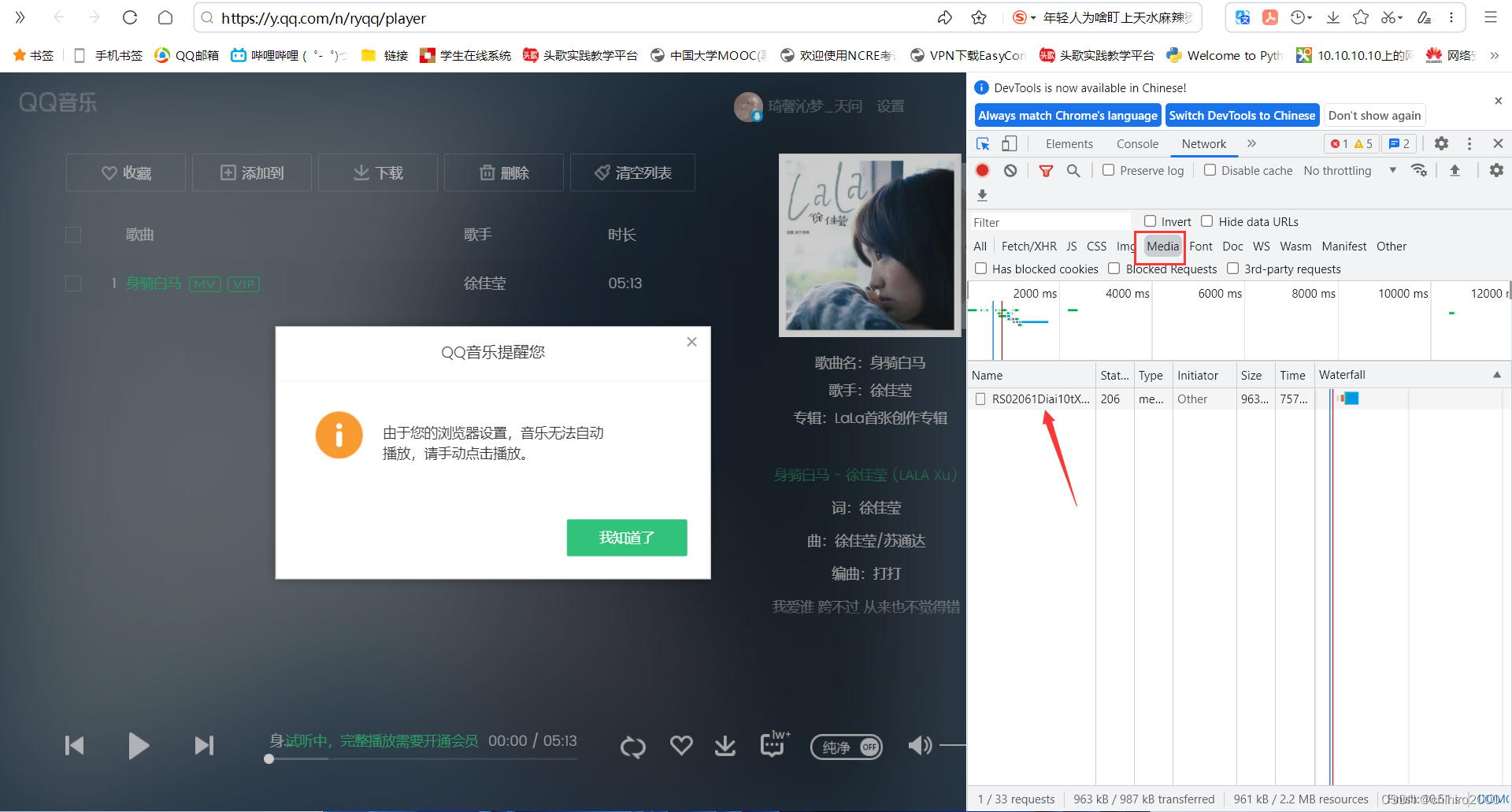Enable the Disable cache checkbox
Screen dimensions: 1512x812
pyautogui.click(x=1210, y=170)
